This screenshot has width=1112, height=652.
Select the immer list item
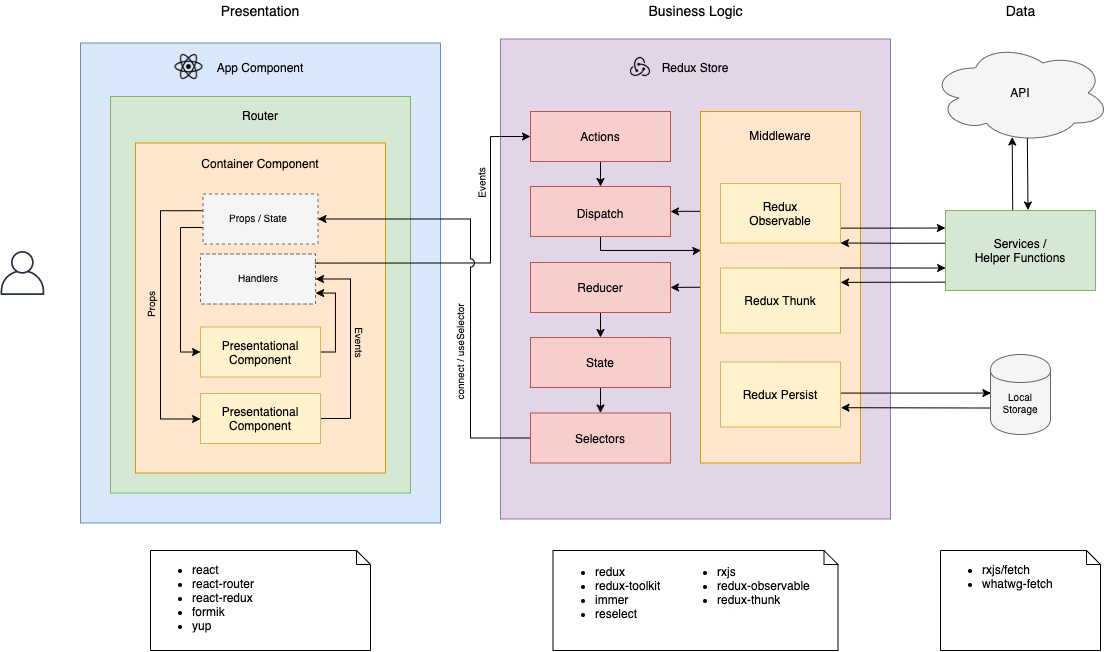(x=611, y=600)
